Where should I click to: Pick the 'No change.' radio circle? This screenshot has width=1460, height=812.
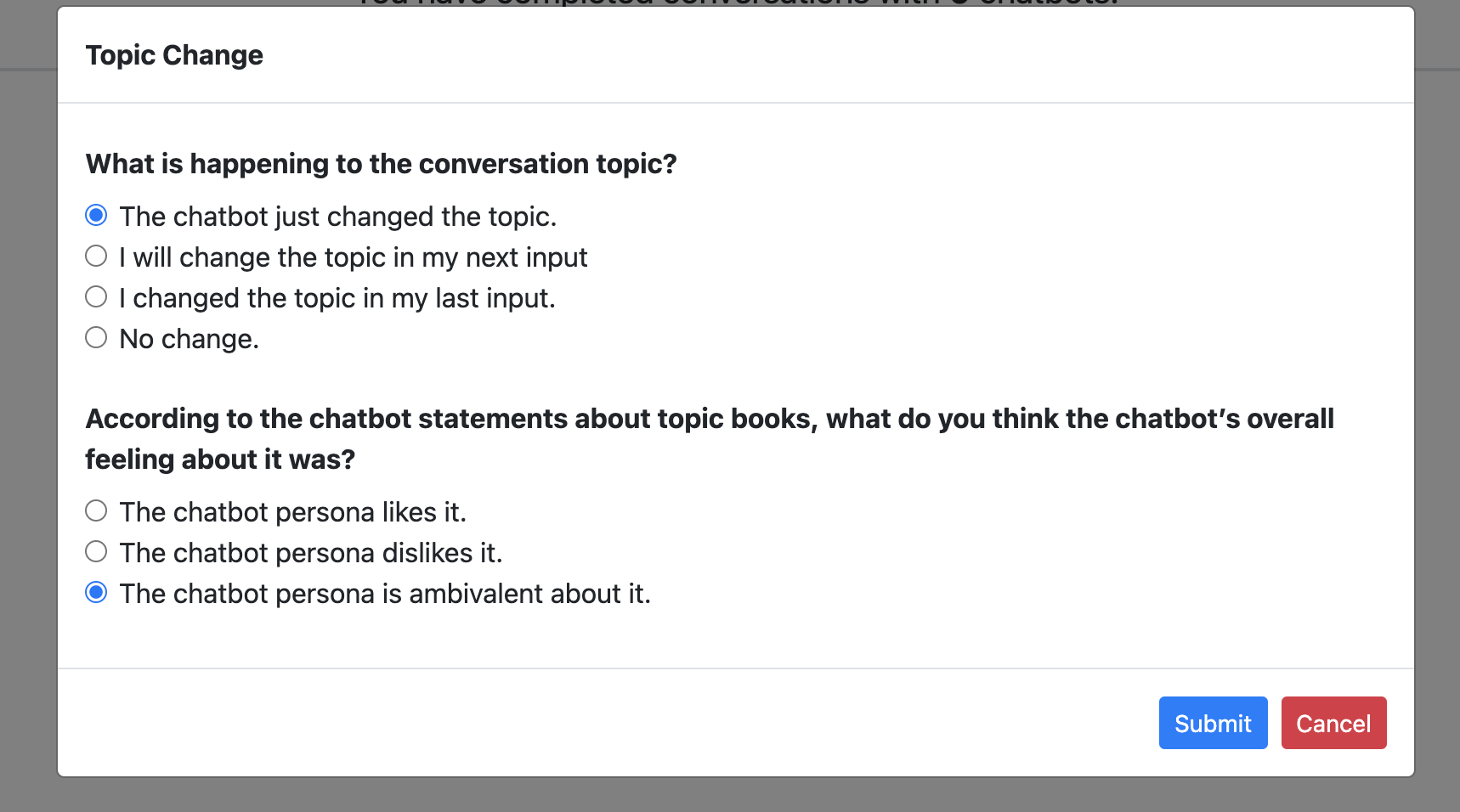(x=96, y=338)
